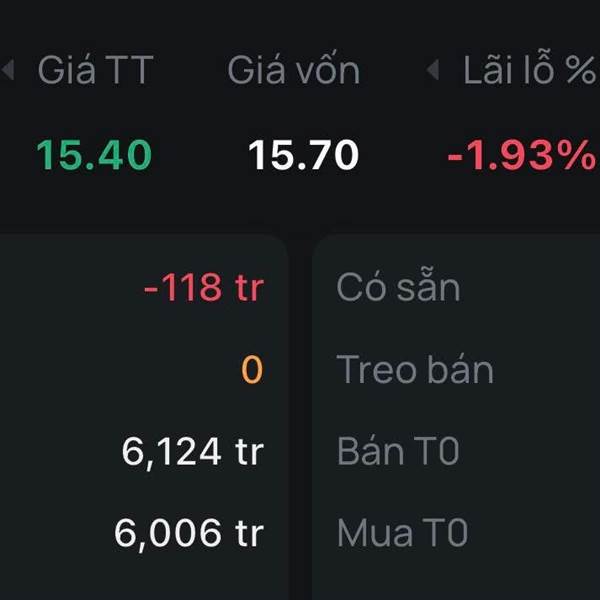The image size is (600, 600).
Task: Sort by the Lãi lỗ % column header
Action: [527, 71]
